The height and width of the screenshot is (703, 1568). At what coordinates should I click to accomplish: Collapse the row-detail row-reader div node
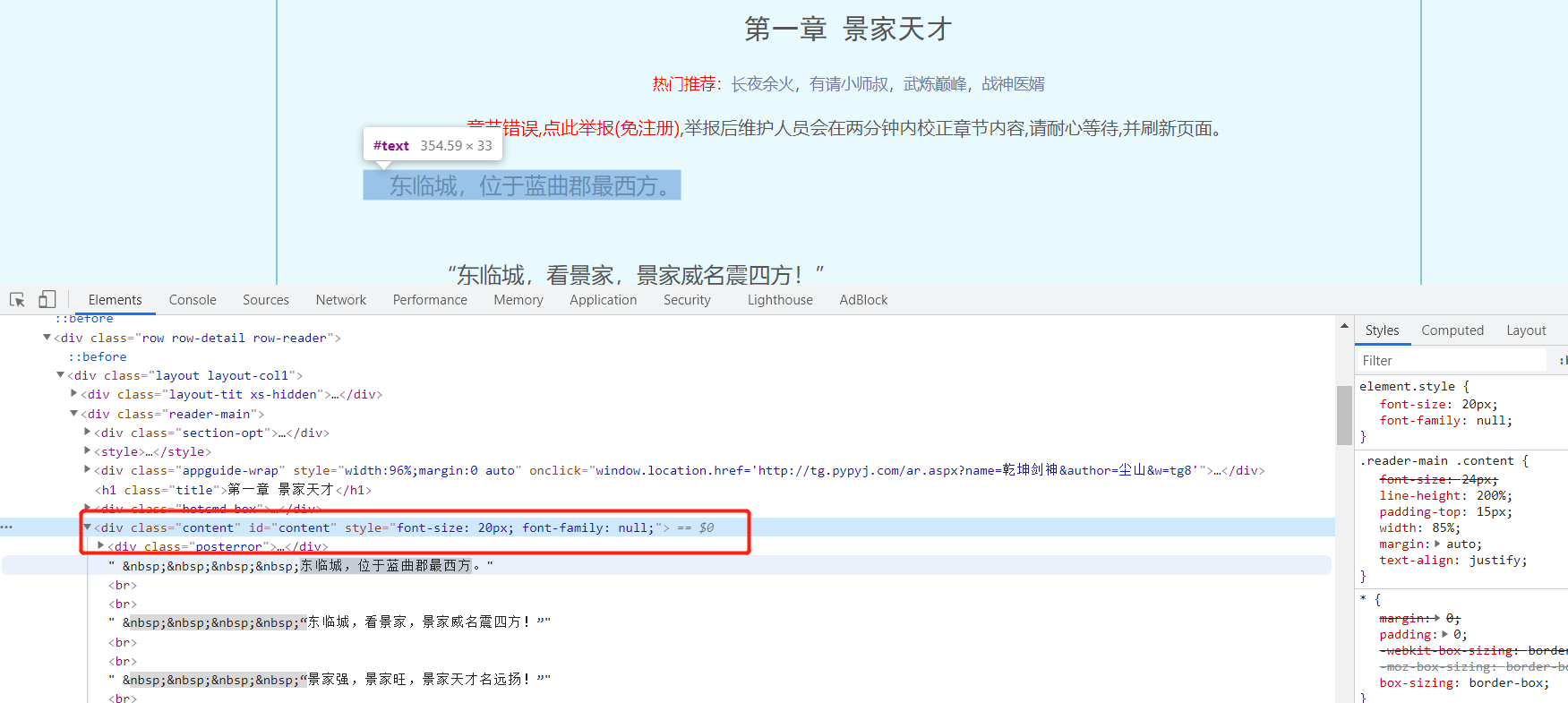pyautogui.click(x=47, y=338)
